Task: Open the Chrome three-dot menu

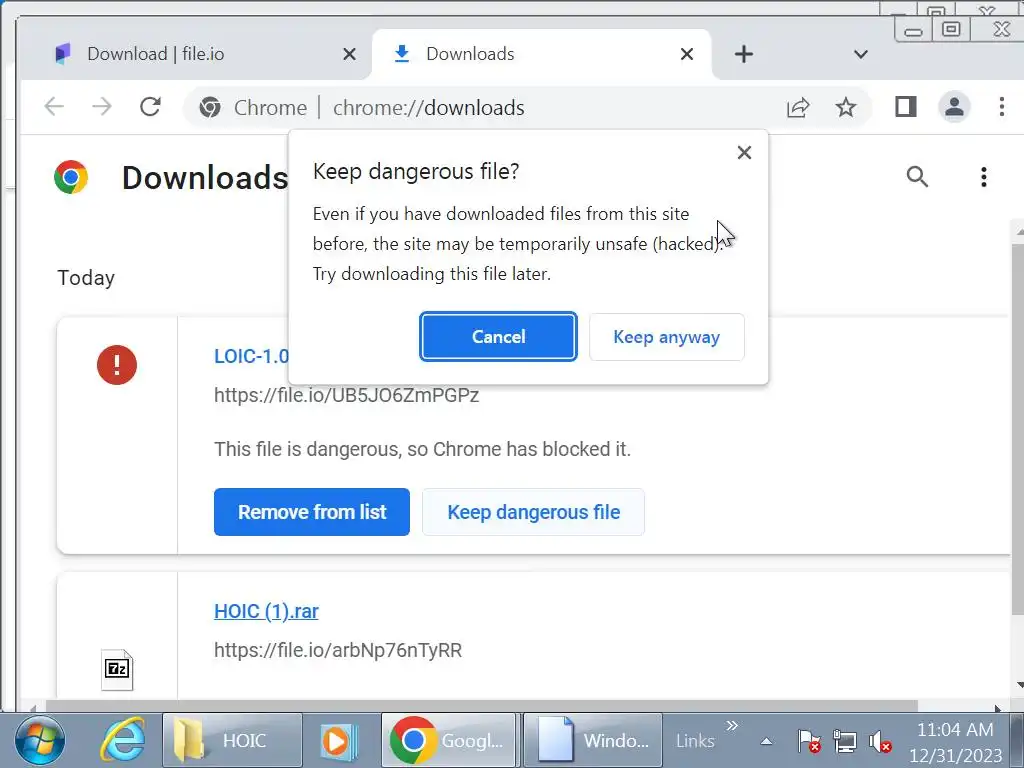Action: click(x=1002, y=106)
